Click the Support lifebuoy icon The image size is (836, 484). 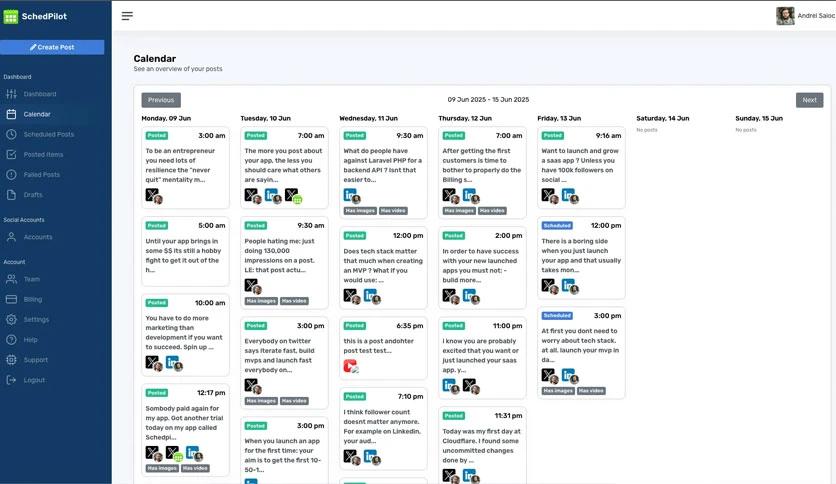(11, 360)
